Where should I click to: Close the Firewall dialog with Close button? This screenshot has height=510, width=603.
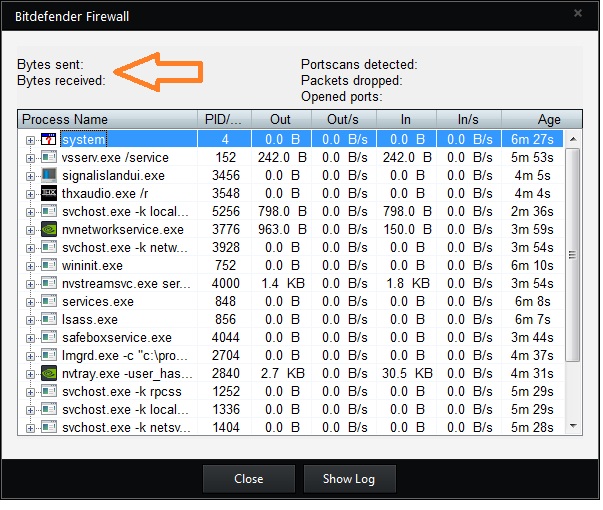tap(249, 479)
